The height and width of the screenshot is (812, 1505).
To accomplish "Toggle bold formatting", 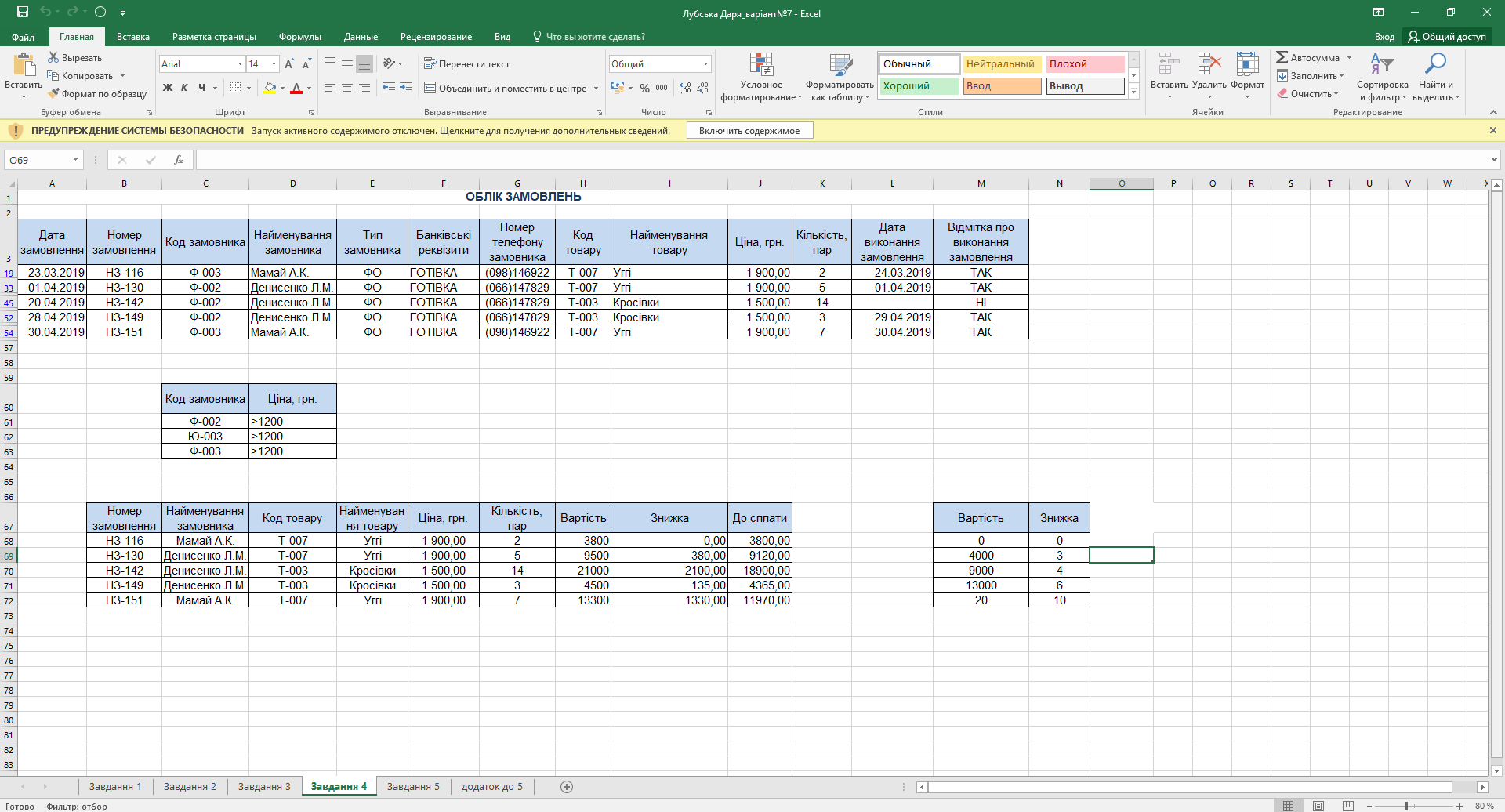I will (168, 88).
